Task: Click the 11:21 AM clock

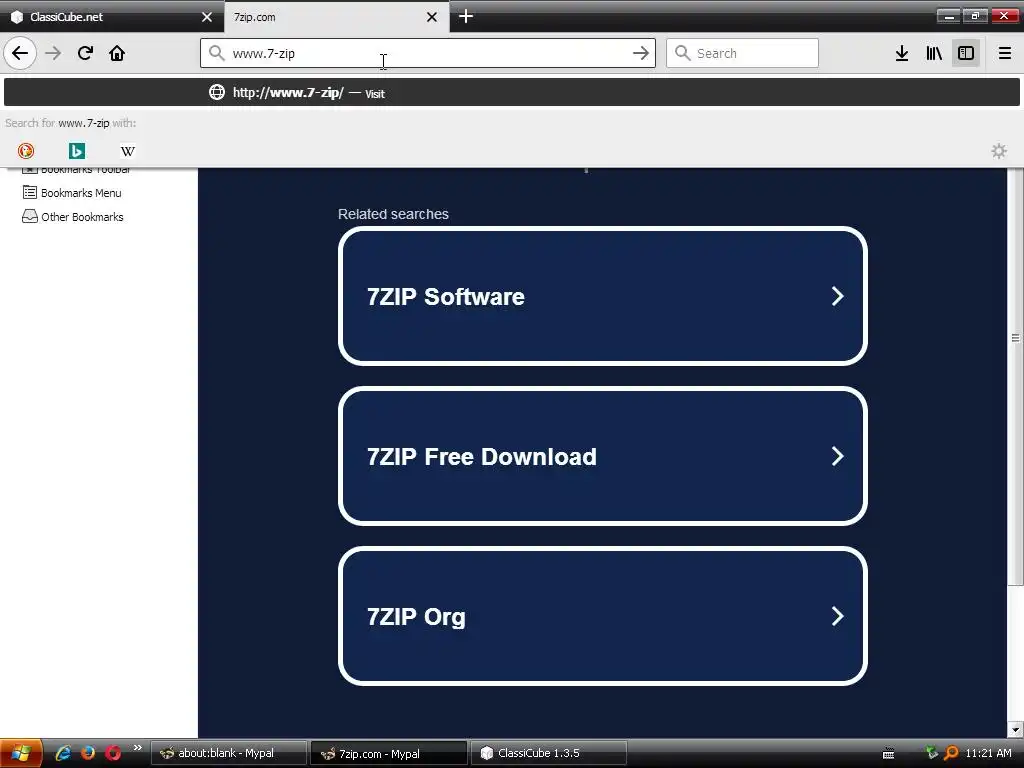Action: coord(988,753)
